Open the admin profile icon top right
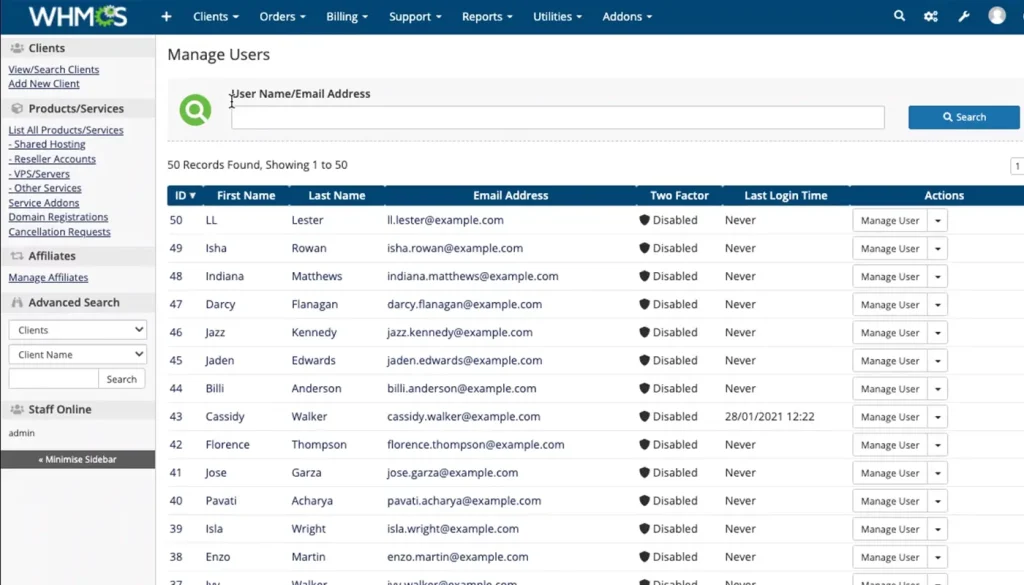This screenshot has width=1024, height=585. pos(998,16)
